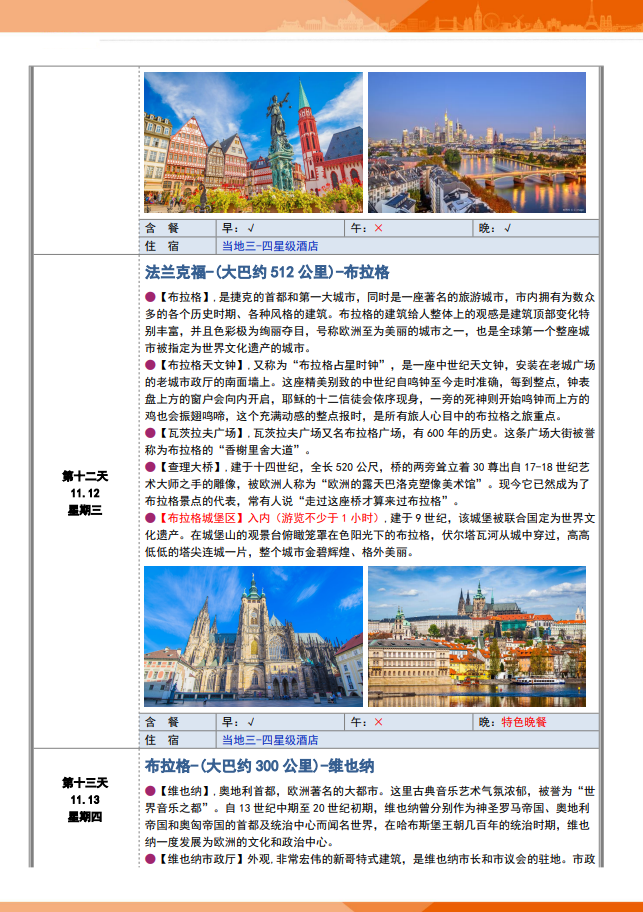Select heading 法兰克福-(大巴约 512 公里)-布拉格
The image size is (643, 912).
click(x=267, y=272)
